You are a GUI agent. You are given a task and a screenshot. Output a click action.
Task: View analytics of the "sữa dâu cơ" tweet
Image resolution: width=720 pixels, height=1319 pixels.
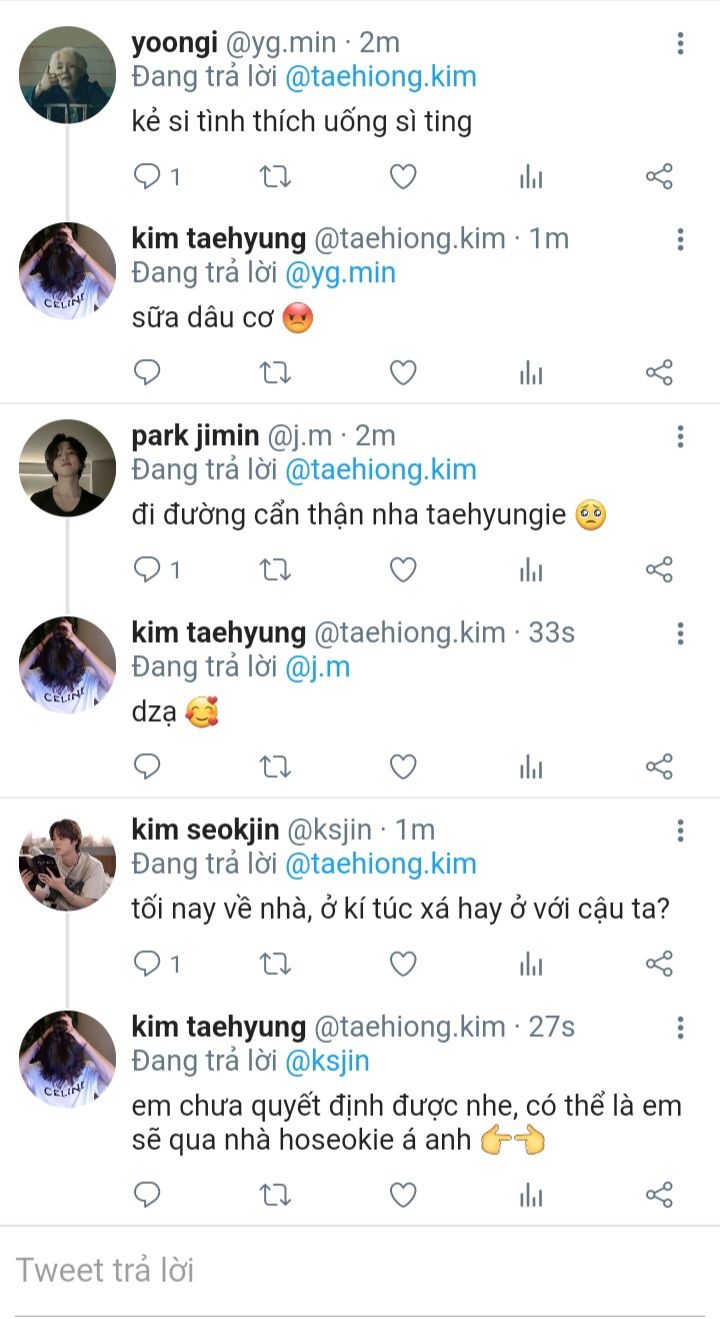click(531, 373)
